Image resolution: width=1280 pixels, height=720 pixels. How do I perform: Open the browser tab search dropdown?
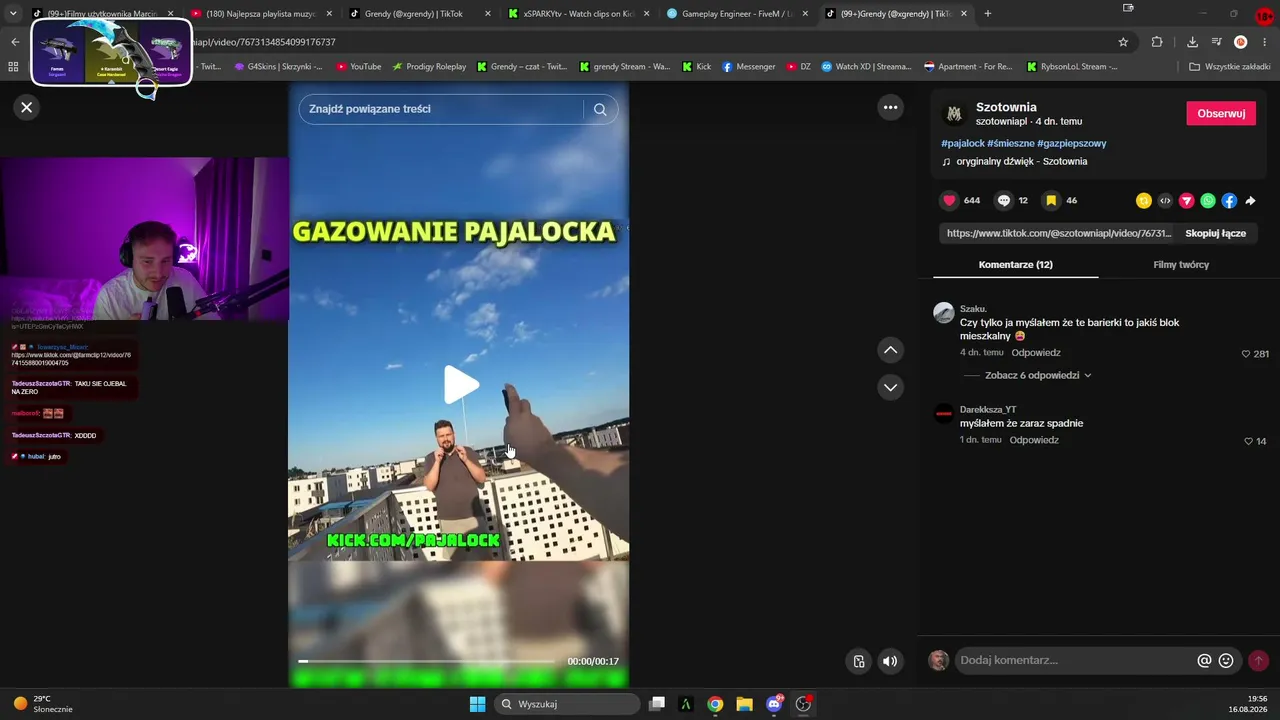pos(13,14)
